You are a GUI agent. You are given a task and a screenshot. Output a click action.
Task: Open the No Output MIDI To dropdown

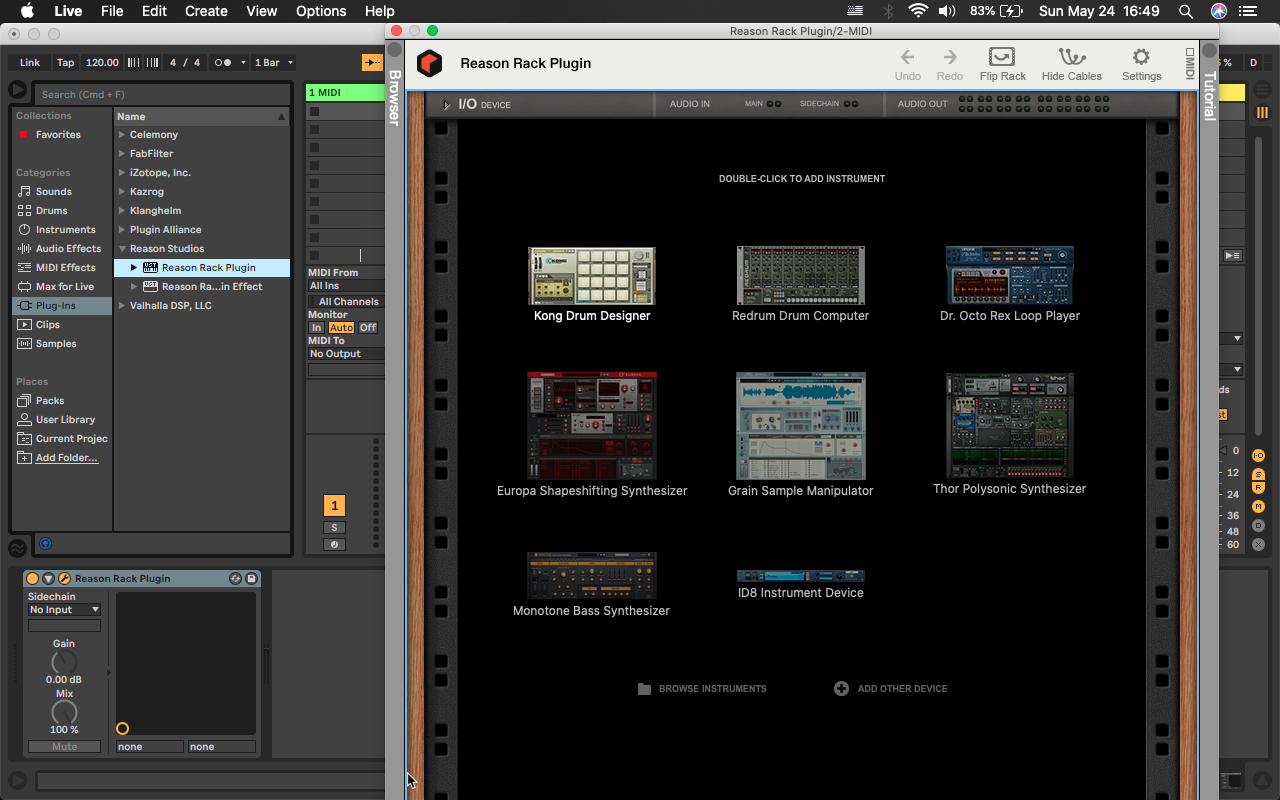click(345, 354)
